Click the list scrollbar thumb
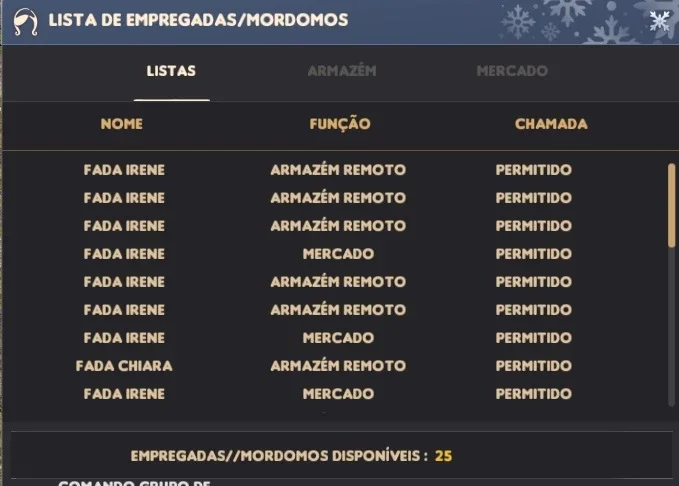This screenshot has width=679, height=486. click(x=672, y=205)
